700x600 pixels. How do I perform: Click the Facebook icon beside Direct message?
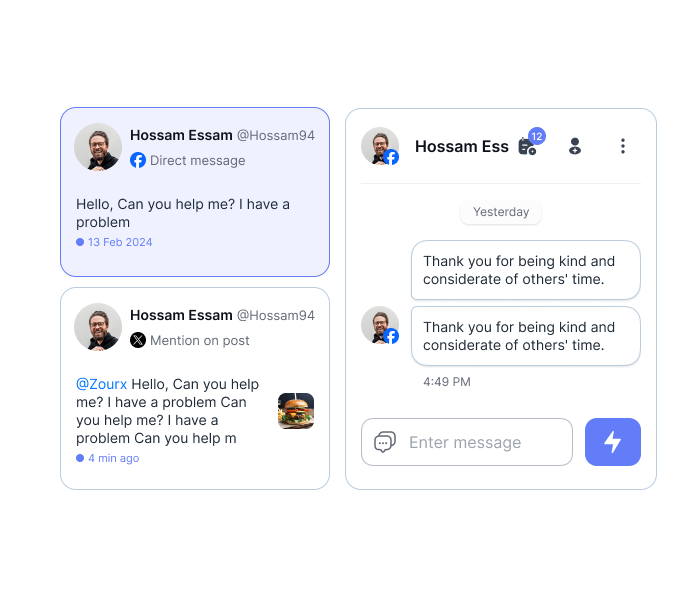pos(138,160)
